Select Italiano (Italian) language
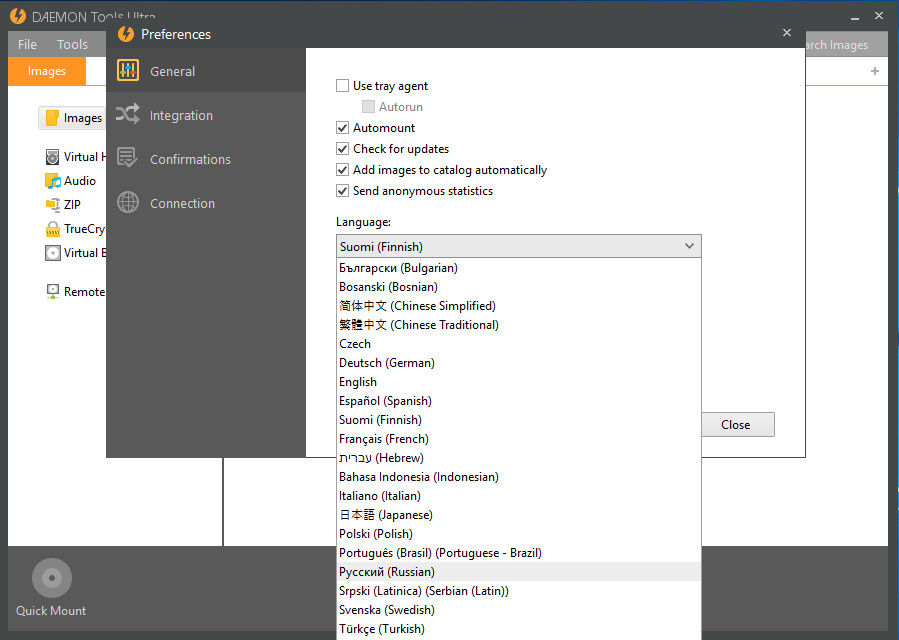 (518, 495)
